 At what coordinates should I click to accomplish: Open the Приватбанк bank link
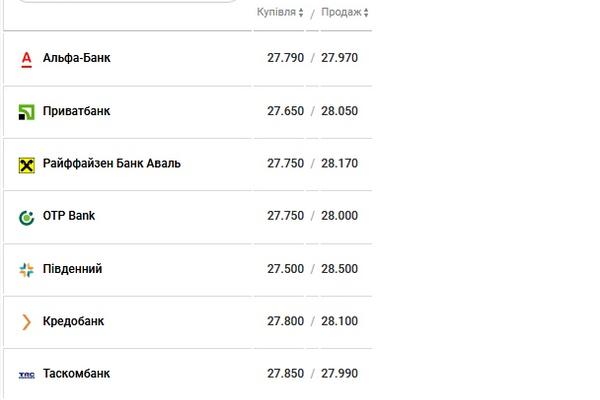(x=77, y=111)
